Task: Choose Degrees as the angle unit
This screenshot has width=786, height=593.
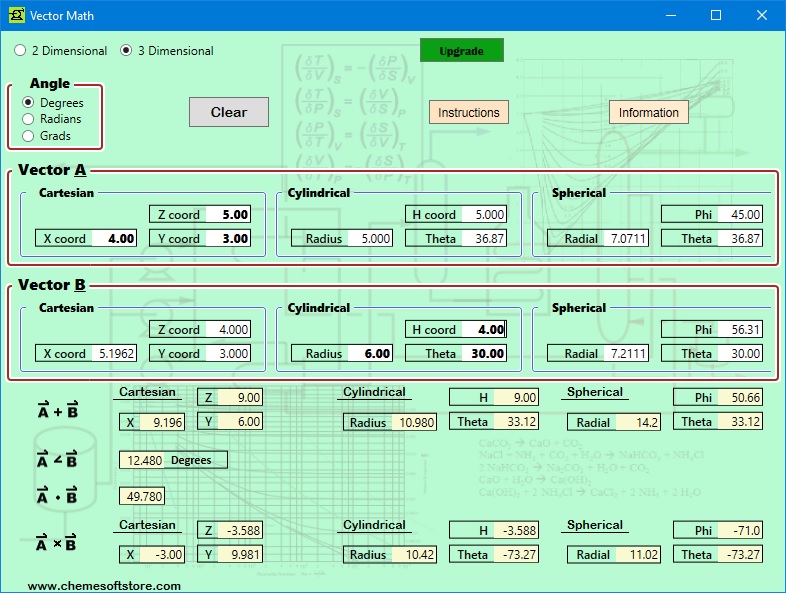Action: 29,103
